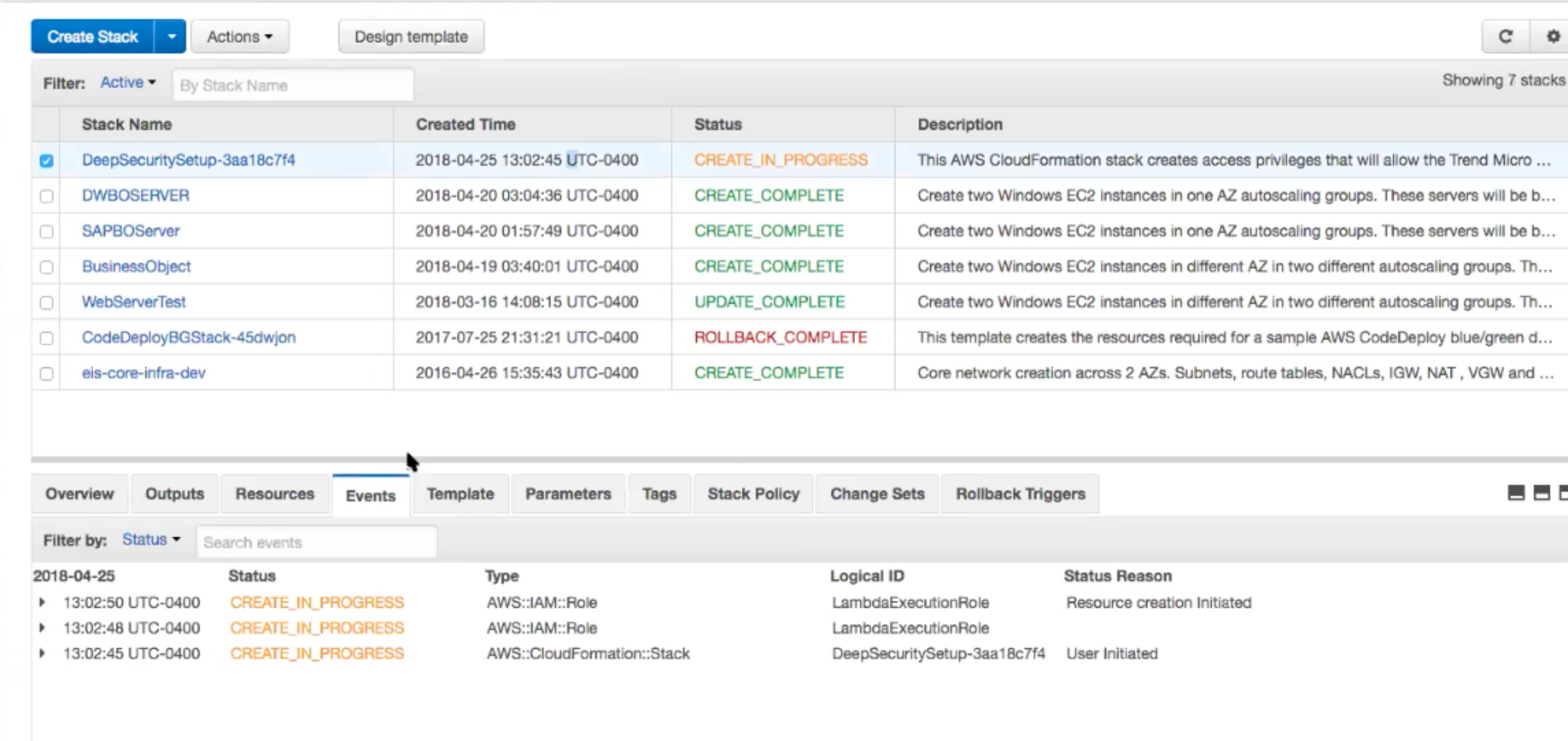This screenshot has height=741, width=1568.
Task: Open the Create Stack dropdown arrow
Action: 171,36
